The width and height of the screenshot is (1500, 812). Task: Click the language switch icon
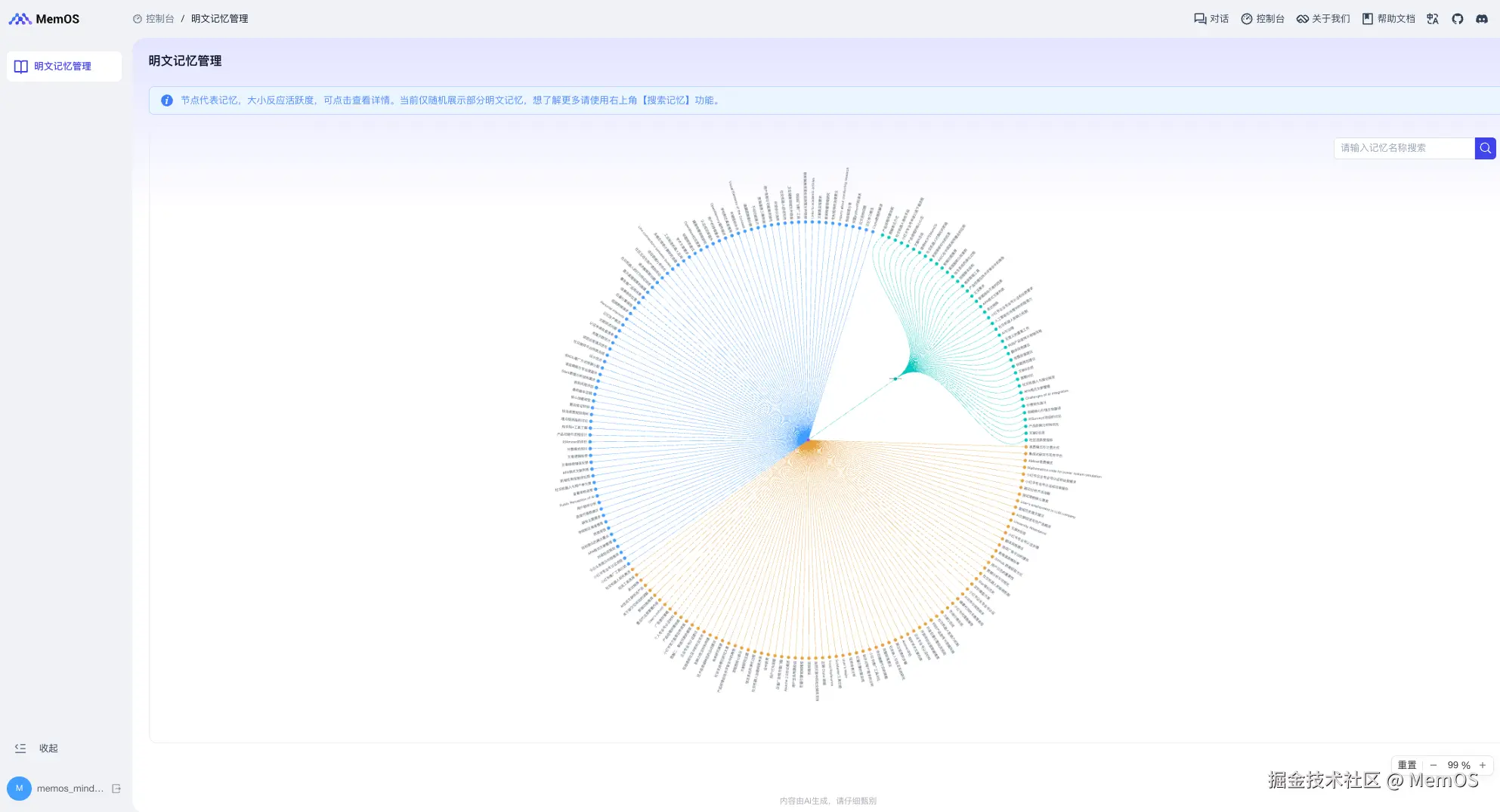point(1433,19)
